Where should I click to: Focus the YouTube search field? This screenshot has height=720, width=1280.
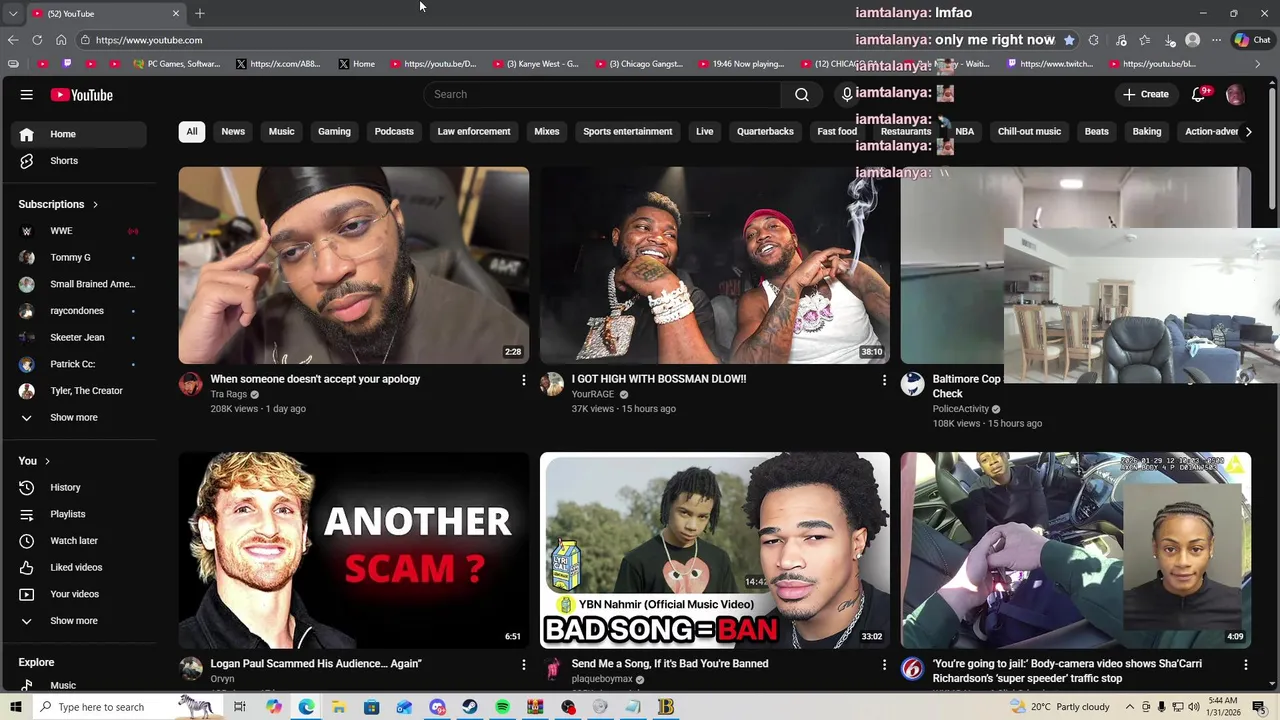point(602,94)
